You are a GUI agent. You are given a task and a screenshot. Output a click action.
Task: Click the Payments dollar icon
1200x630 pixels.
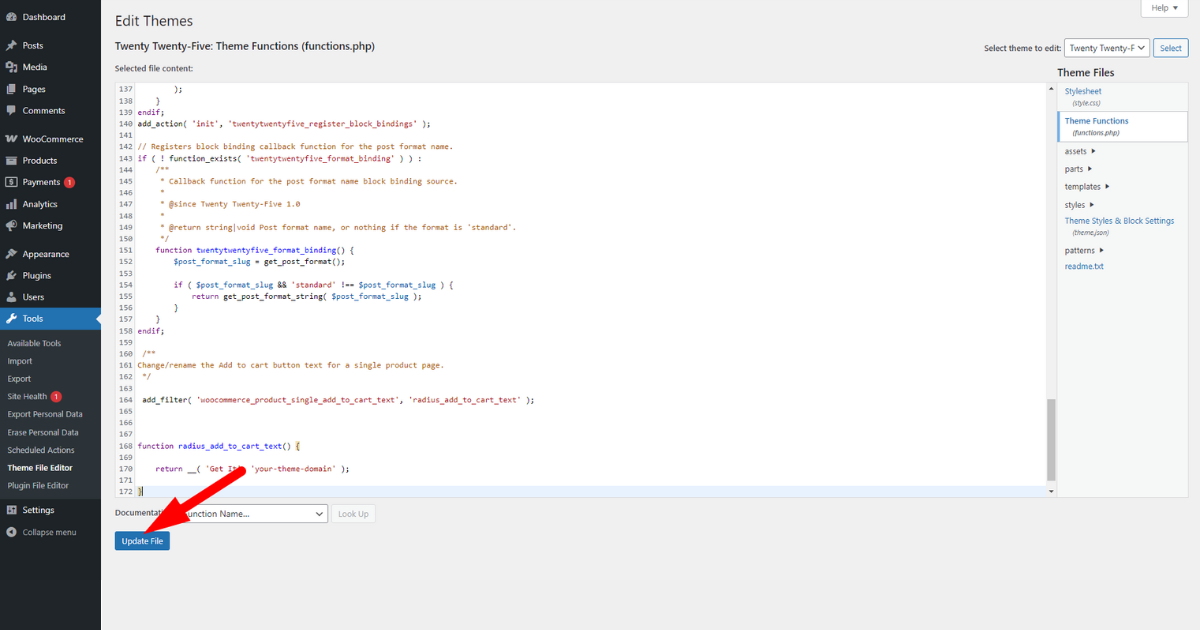point(11,182)
